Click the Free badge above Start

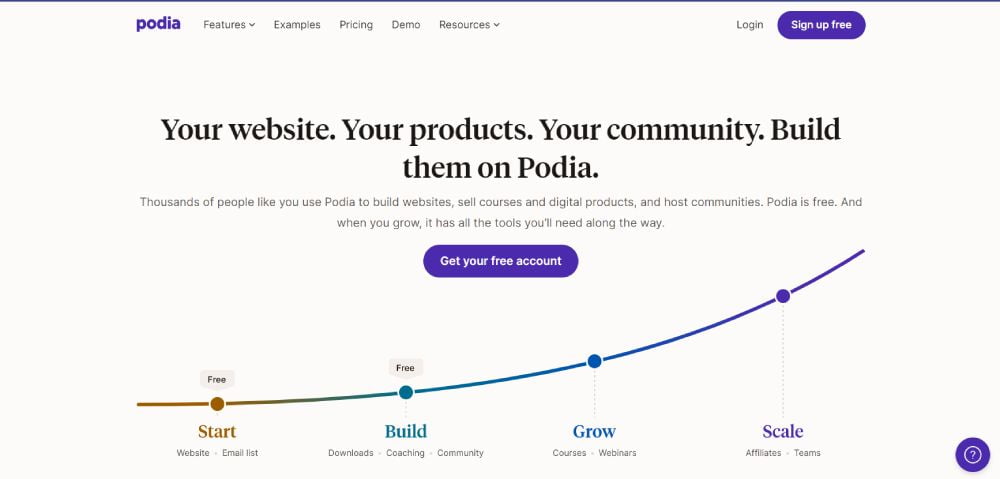217,380
